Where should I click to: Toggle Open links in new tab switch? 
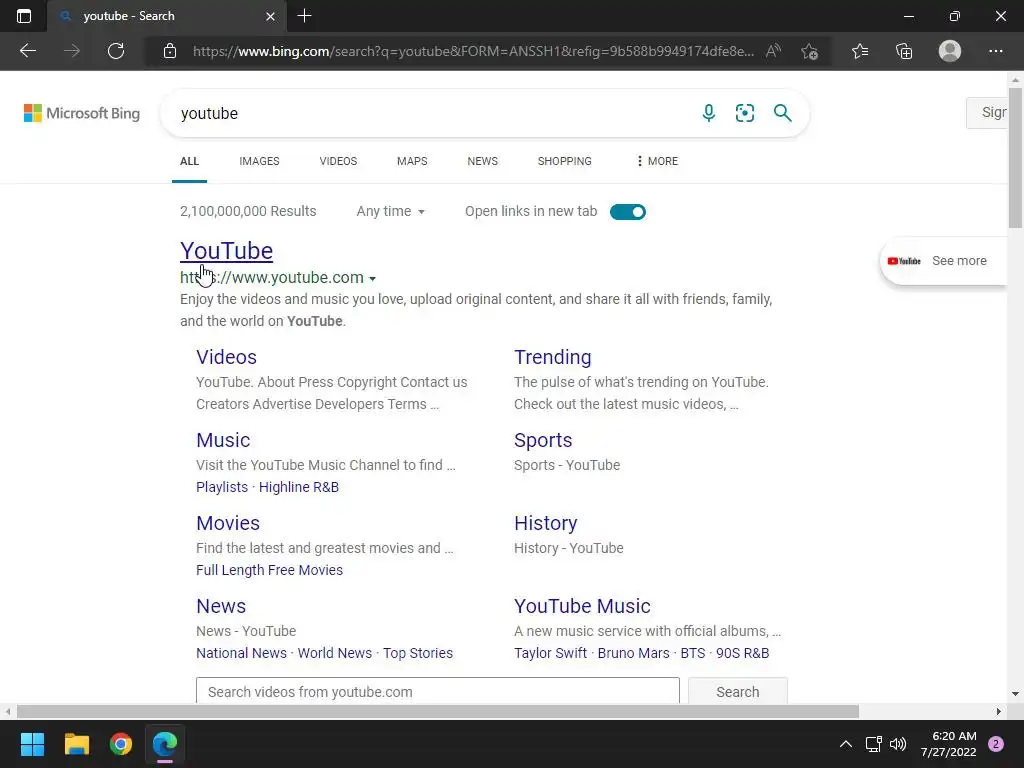click(x=628, y=212)
